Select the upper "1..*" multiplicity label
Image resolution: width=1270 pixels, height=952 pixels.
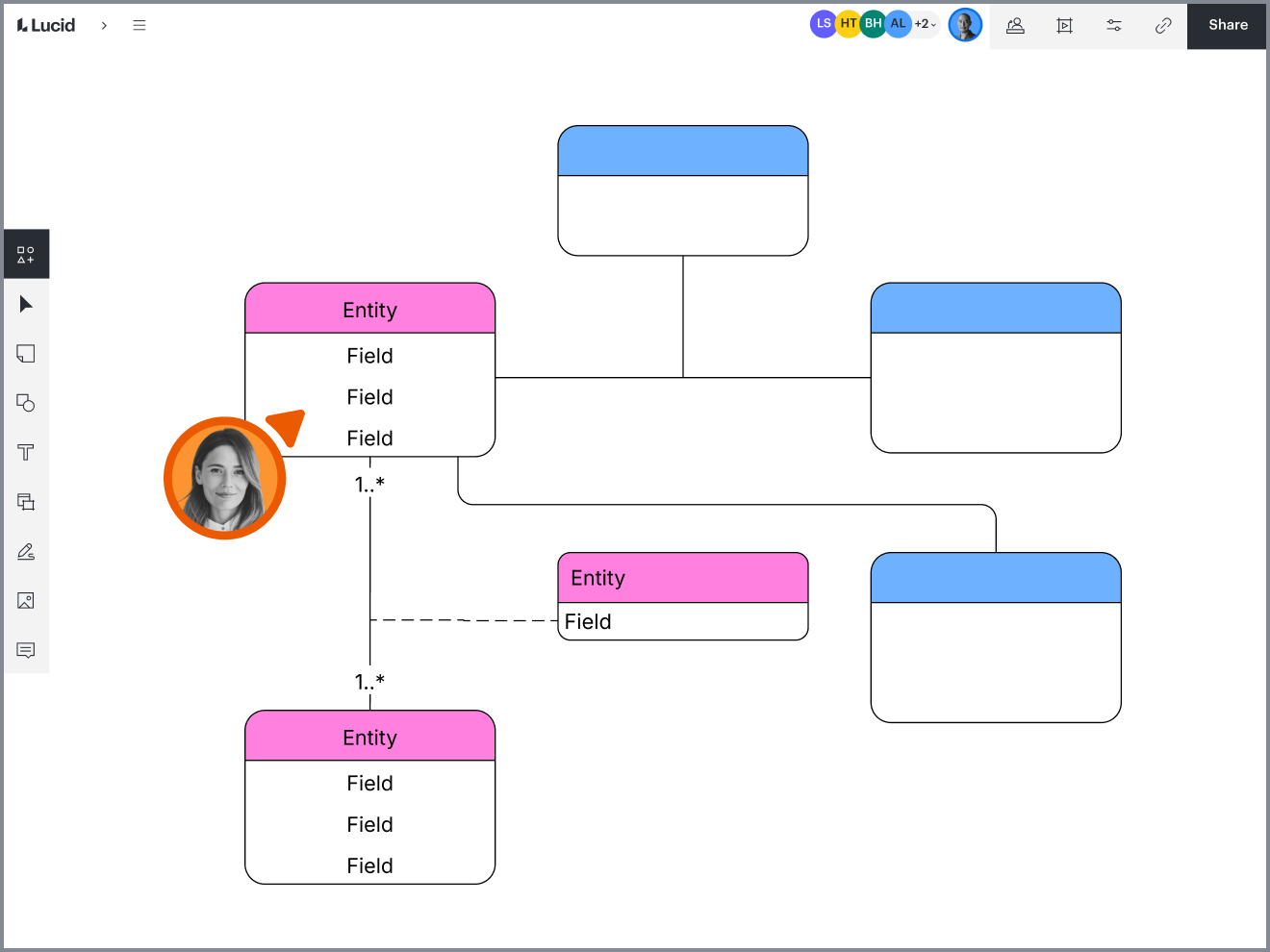369,485
